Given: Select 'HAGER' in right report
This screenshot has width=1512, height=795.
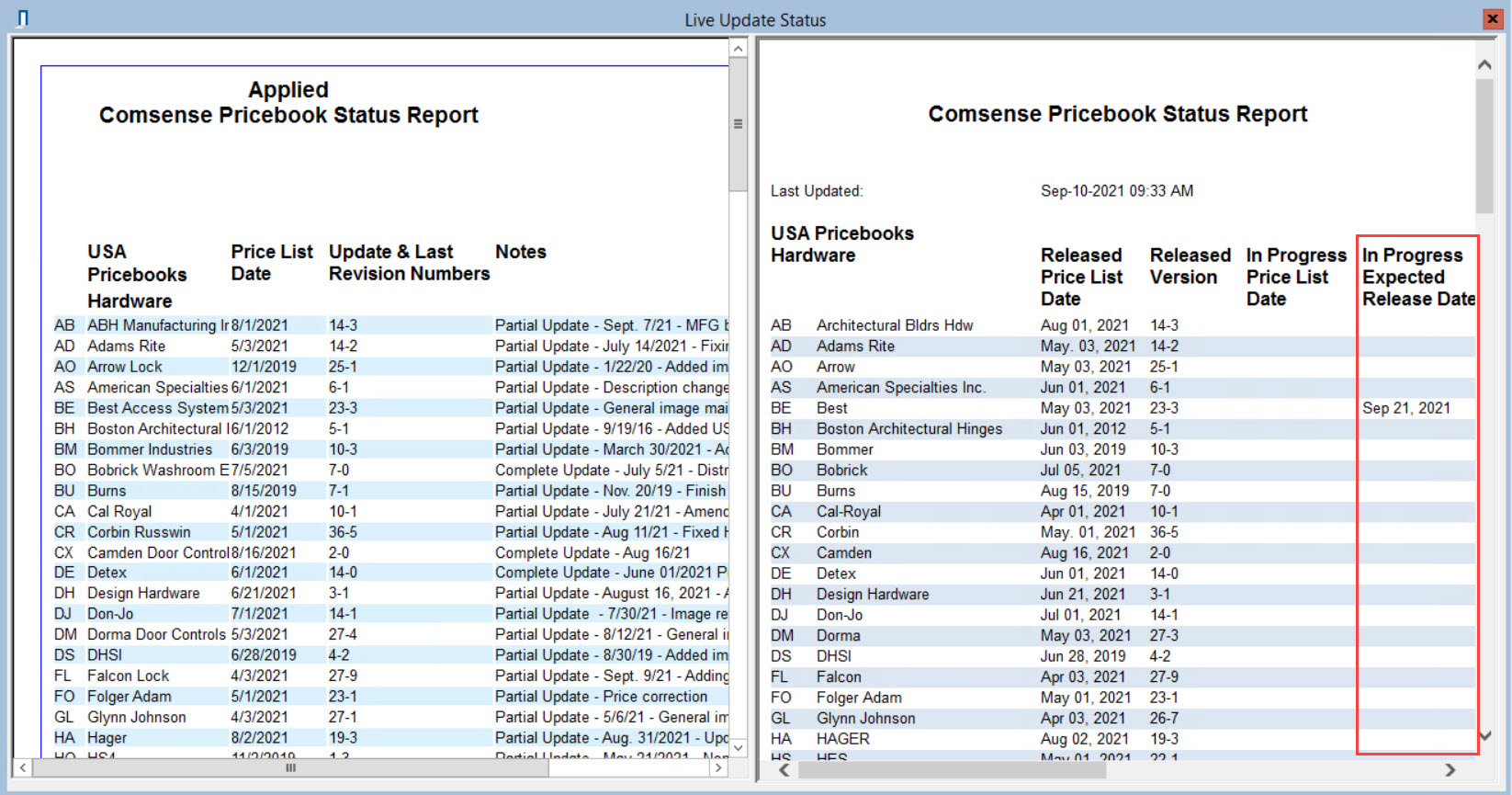Looking at the screenshot, I should pyautogui.click(x=843, y=739).
